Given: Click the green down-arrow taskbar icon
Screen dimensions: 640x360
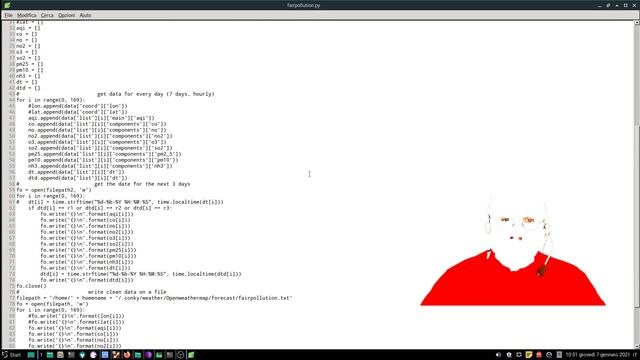Looking at the screenshot, I should click(82, 355).
